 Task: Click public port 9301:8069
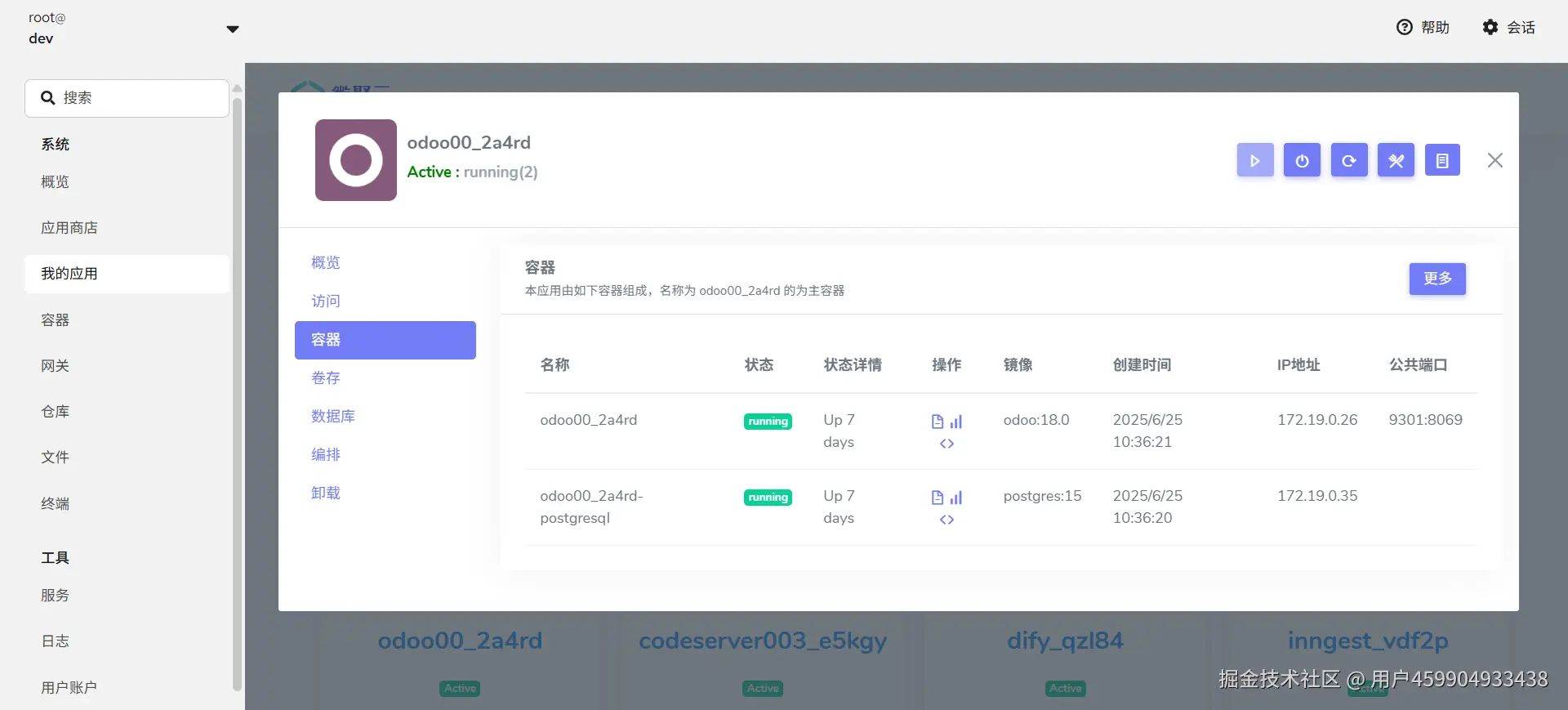pos(1425,420)
